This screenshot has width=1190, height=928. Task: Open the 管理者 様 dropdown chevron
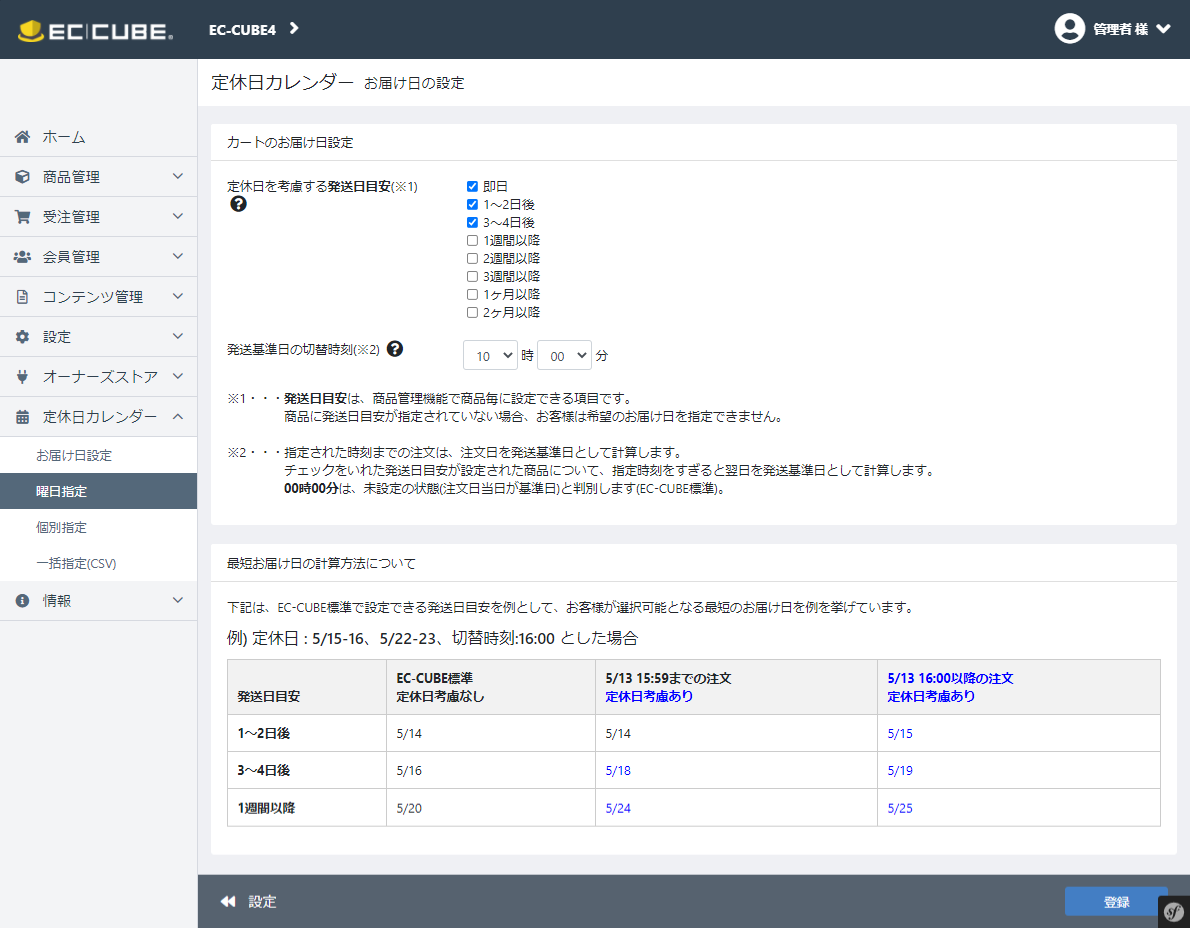(x=1163, y=29)
